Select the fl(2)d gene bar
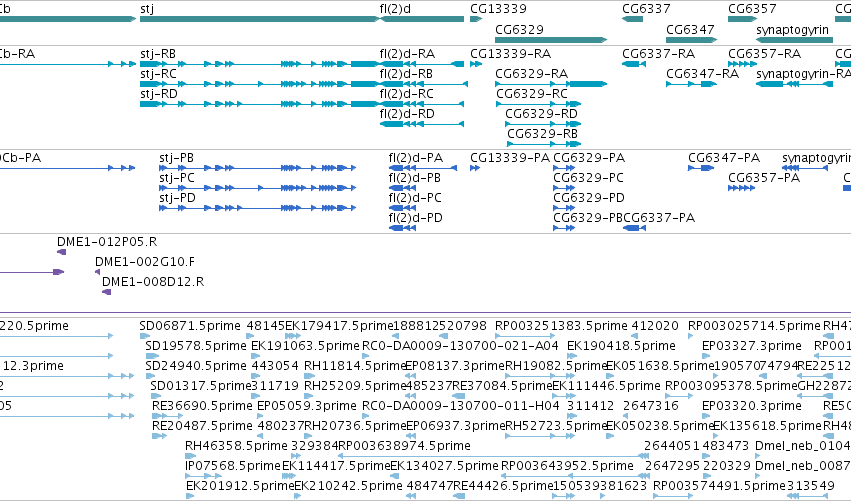This screenshot has height=501, width=851. (x=422, y=19)
